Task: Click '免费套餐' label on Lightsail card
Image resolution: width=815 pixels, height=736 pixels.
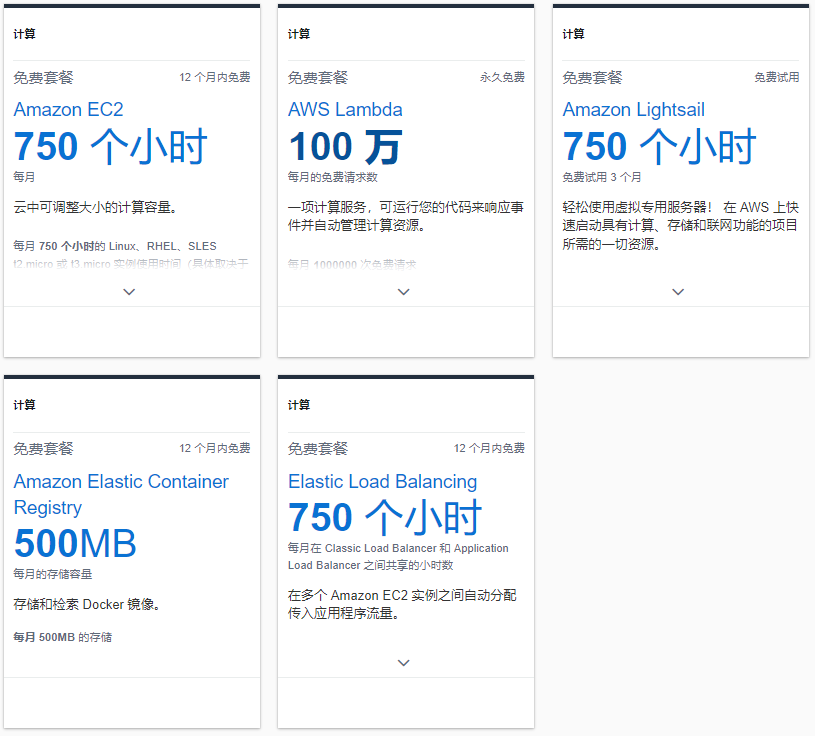Action: [592, 78]
